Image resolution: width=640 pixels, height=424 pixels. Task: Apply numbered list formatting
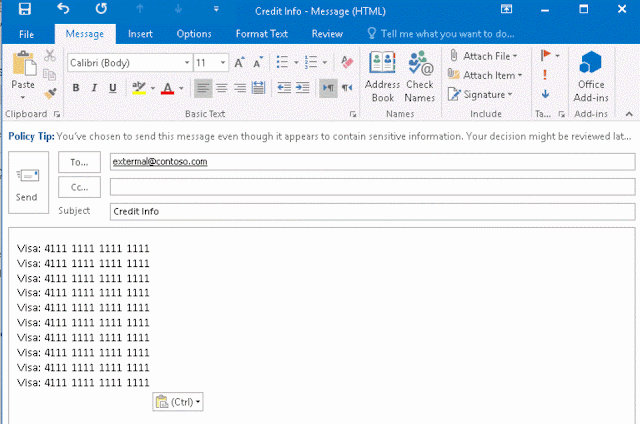311,62
